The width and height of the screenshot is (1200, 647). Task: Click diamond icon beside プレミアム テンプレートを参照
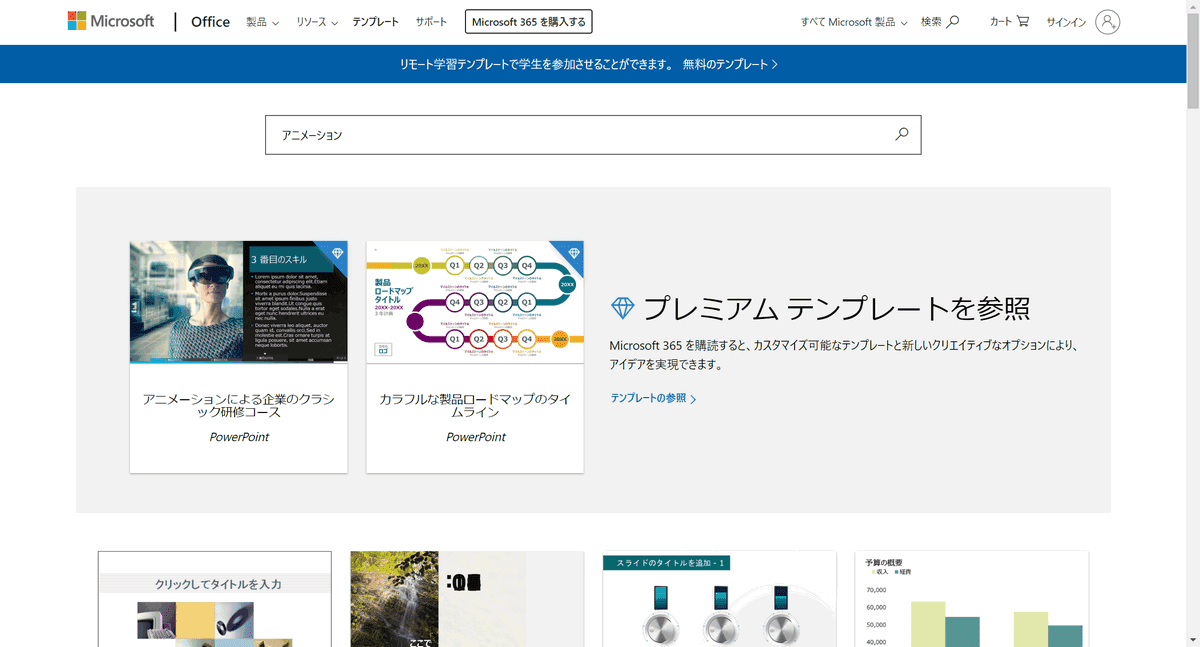[622, 309]
